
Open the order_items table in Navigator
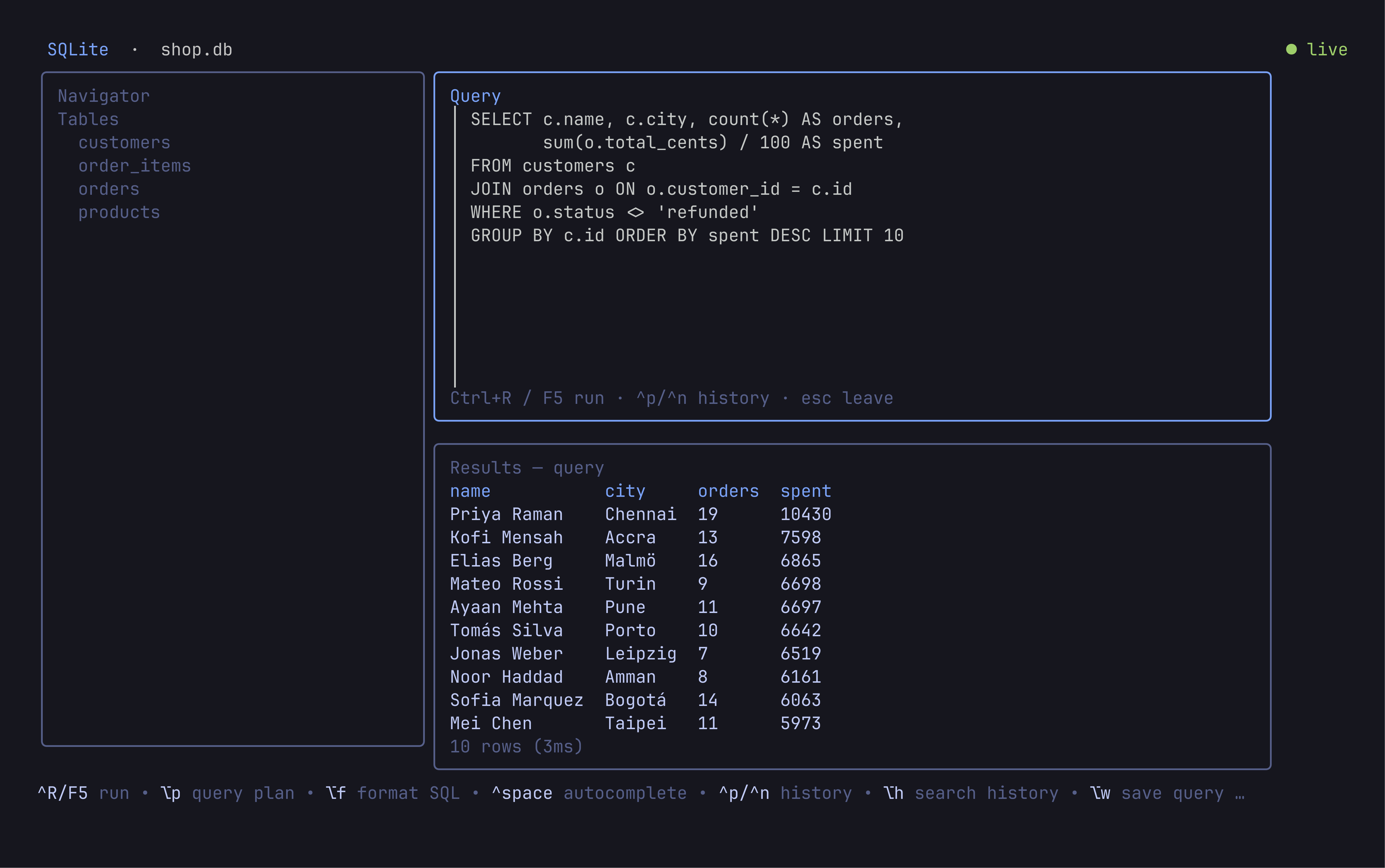134,166
